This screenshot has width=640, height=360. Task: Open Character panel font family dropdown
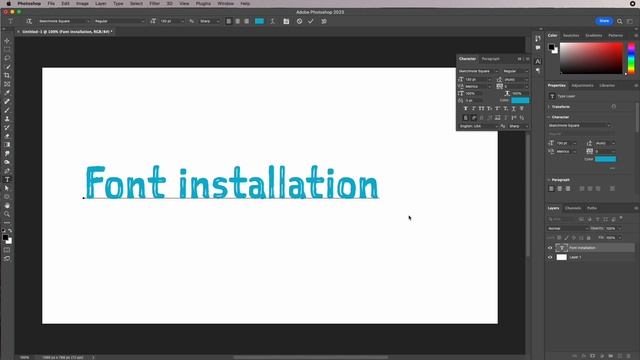coord(478,71)
